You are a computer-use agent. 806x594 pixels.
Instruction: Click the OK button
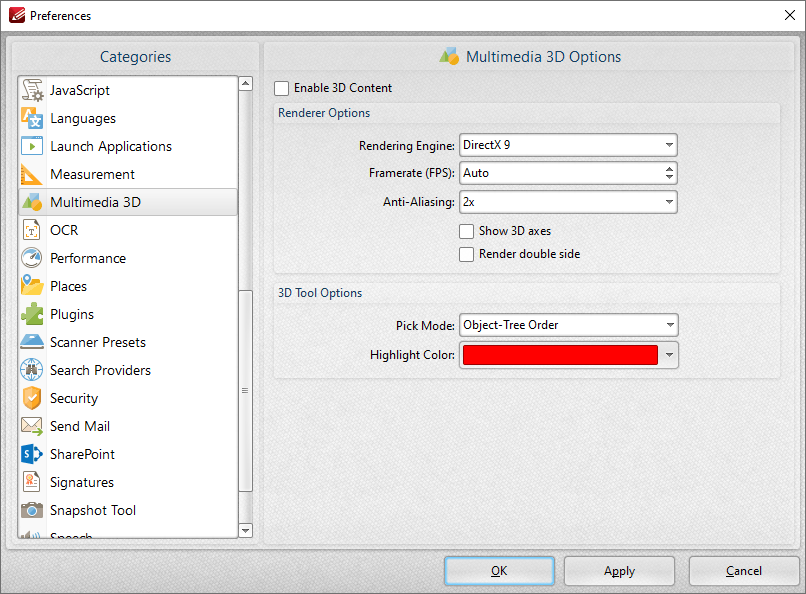click(499, 571)
